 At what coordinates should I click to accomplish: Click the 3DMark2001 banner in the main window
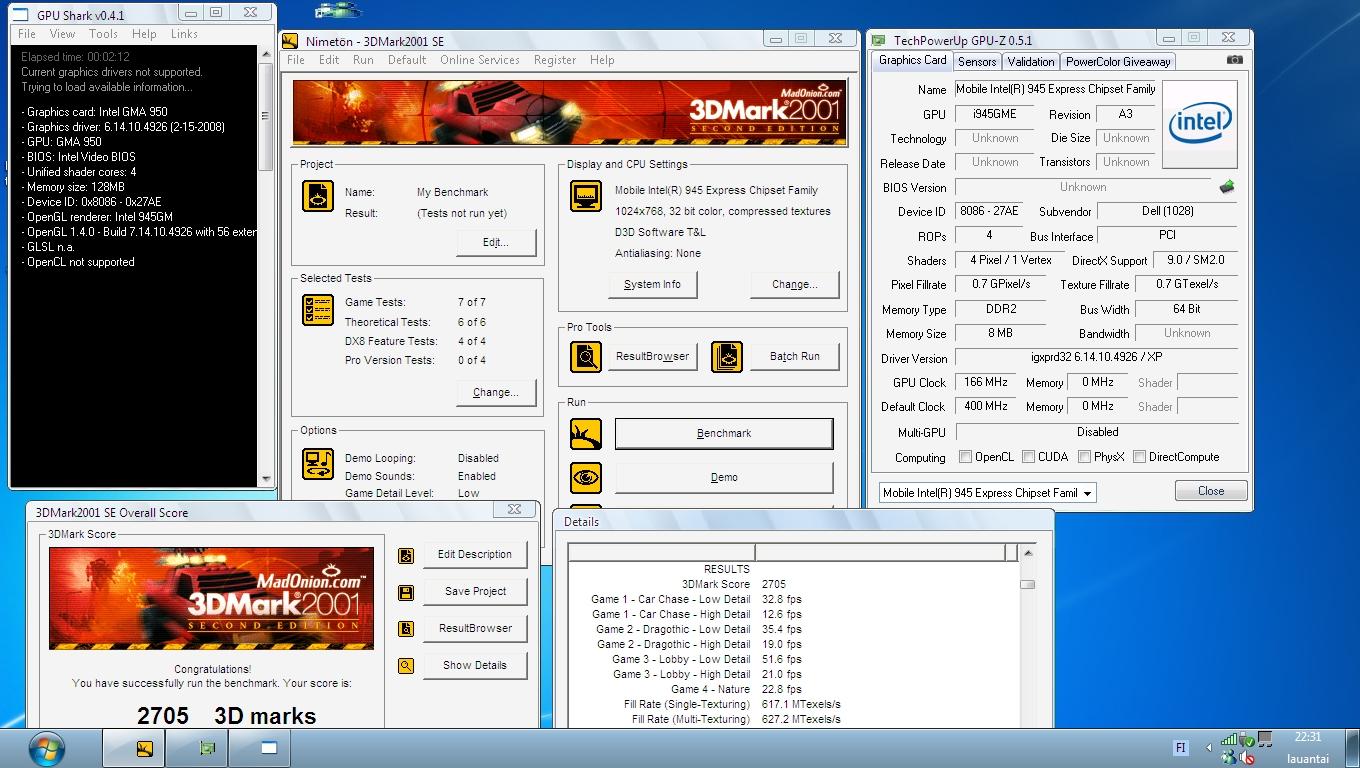569,113
